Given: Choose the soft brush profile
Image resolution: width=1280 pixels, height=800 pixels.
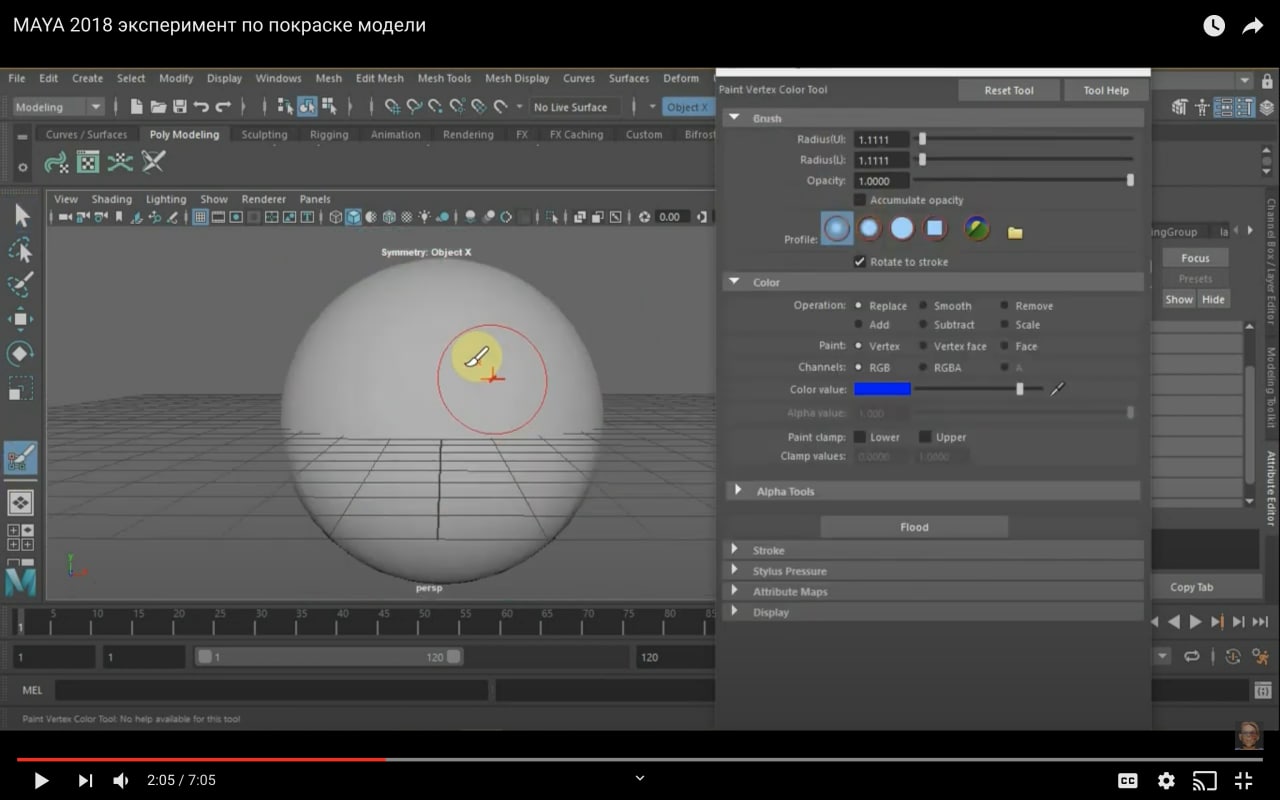Looking at the screenshot, I should coord(870,229).
